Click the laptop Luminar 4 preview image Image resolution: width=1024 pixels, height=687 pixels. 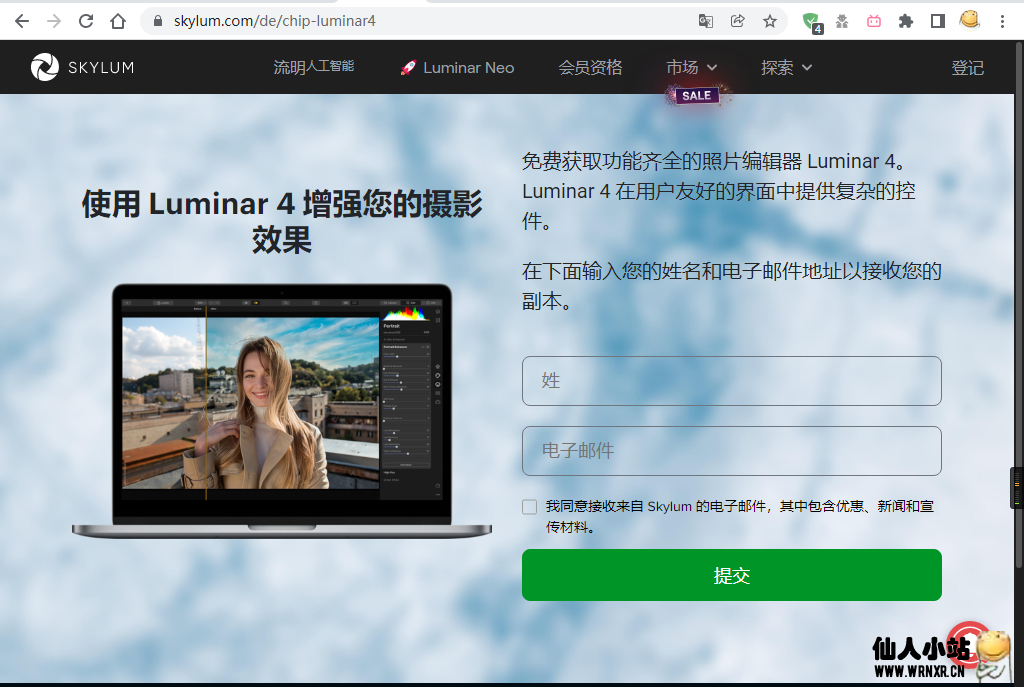tap(281, 411)
